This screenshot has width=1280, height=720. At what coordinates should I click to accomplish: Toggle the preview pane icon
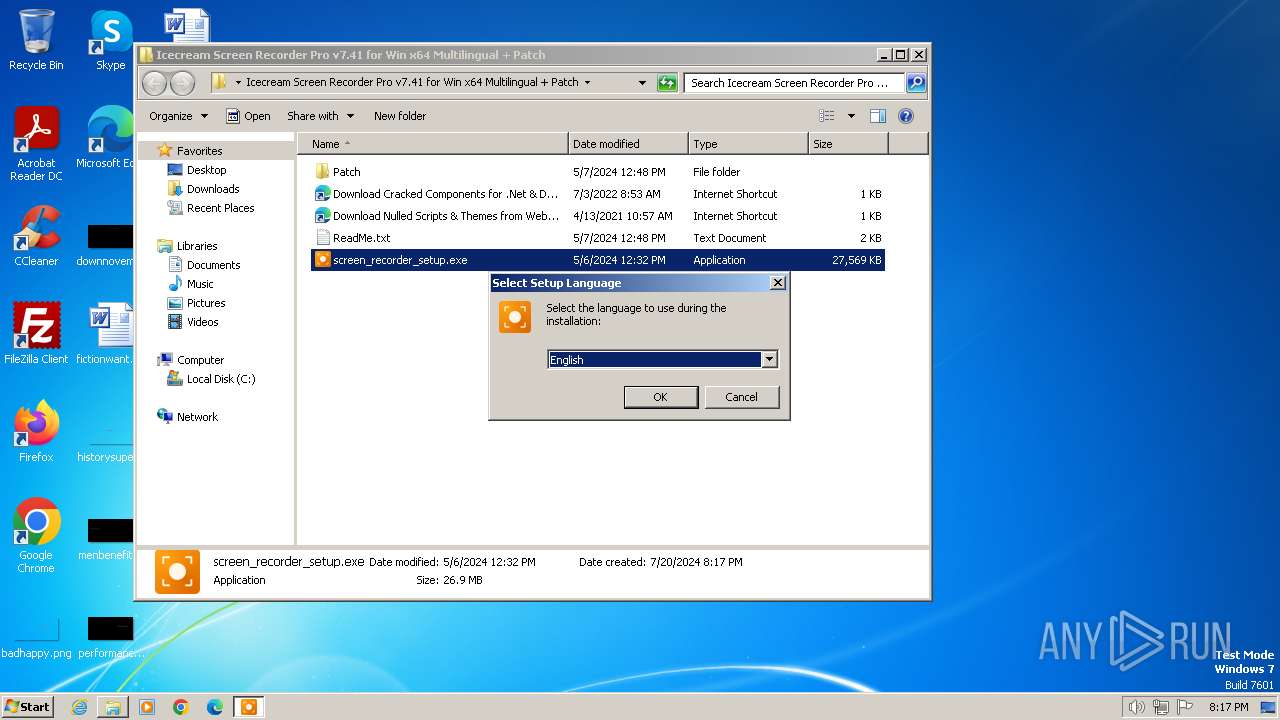pos(877,116)
